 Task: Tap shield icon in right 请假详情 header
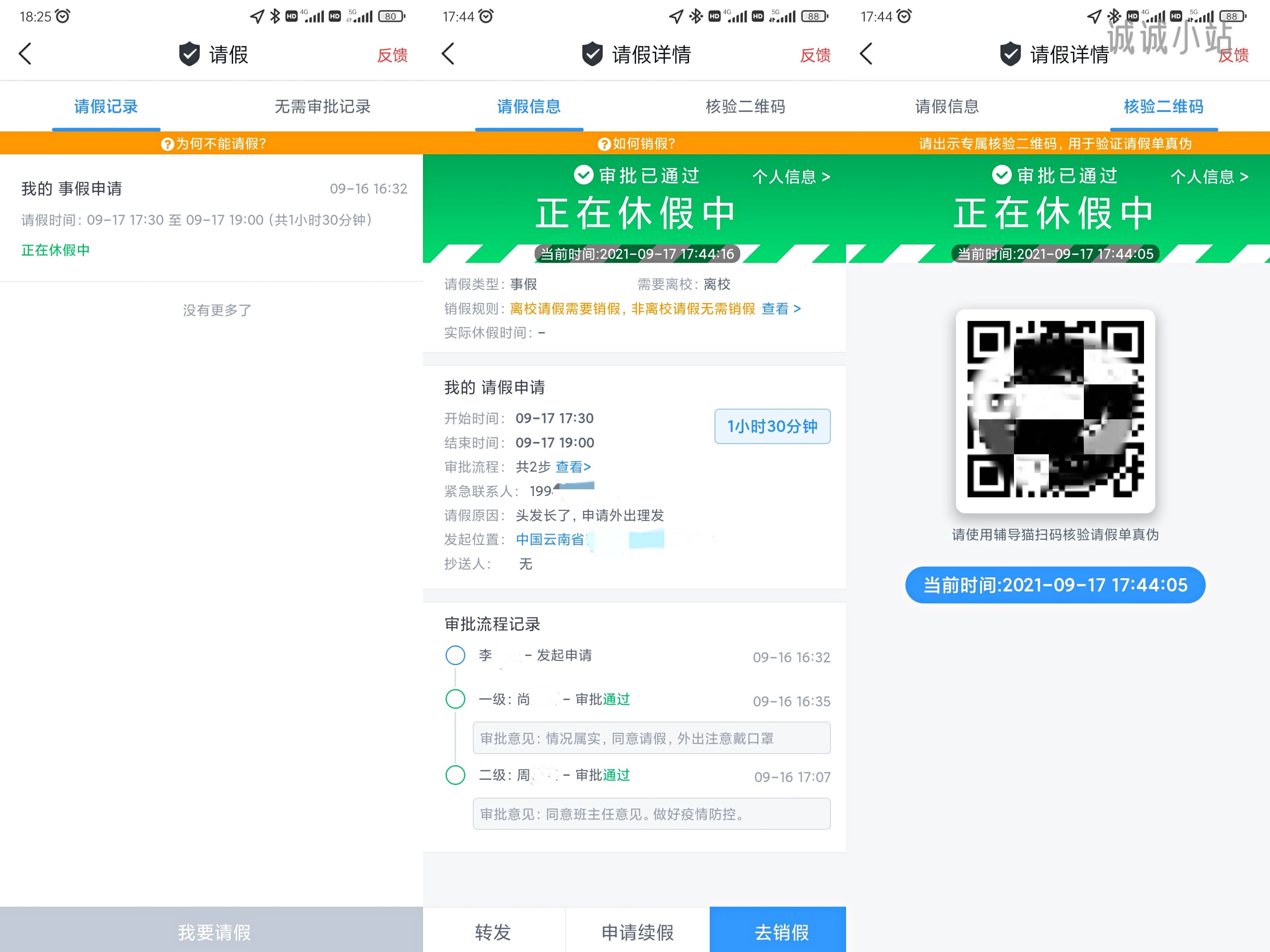click(1010, 54)
